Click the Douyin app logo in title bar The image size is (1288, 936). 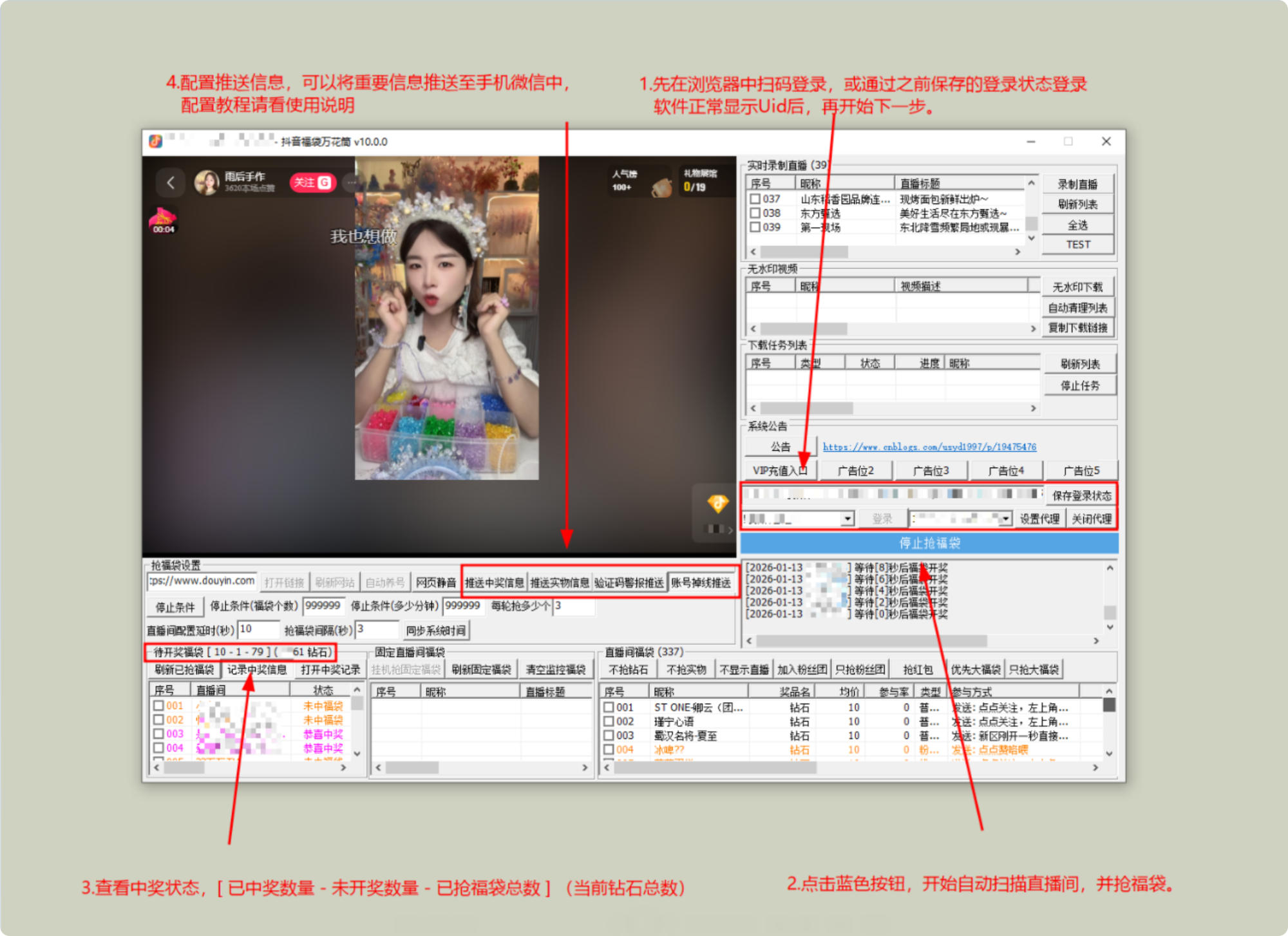(155, 141)
